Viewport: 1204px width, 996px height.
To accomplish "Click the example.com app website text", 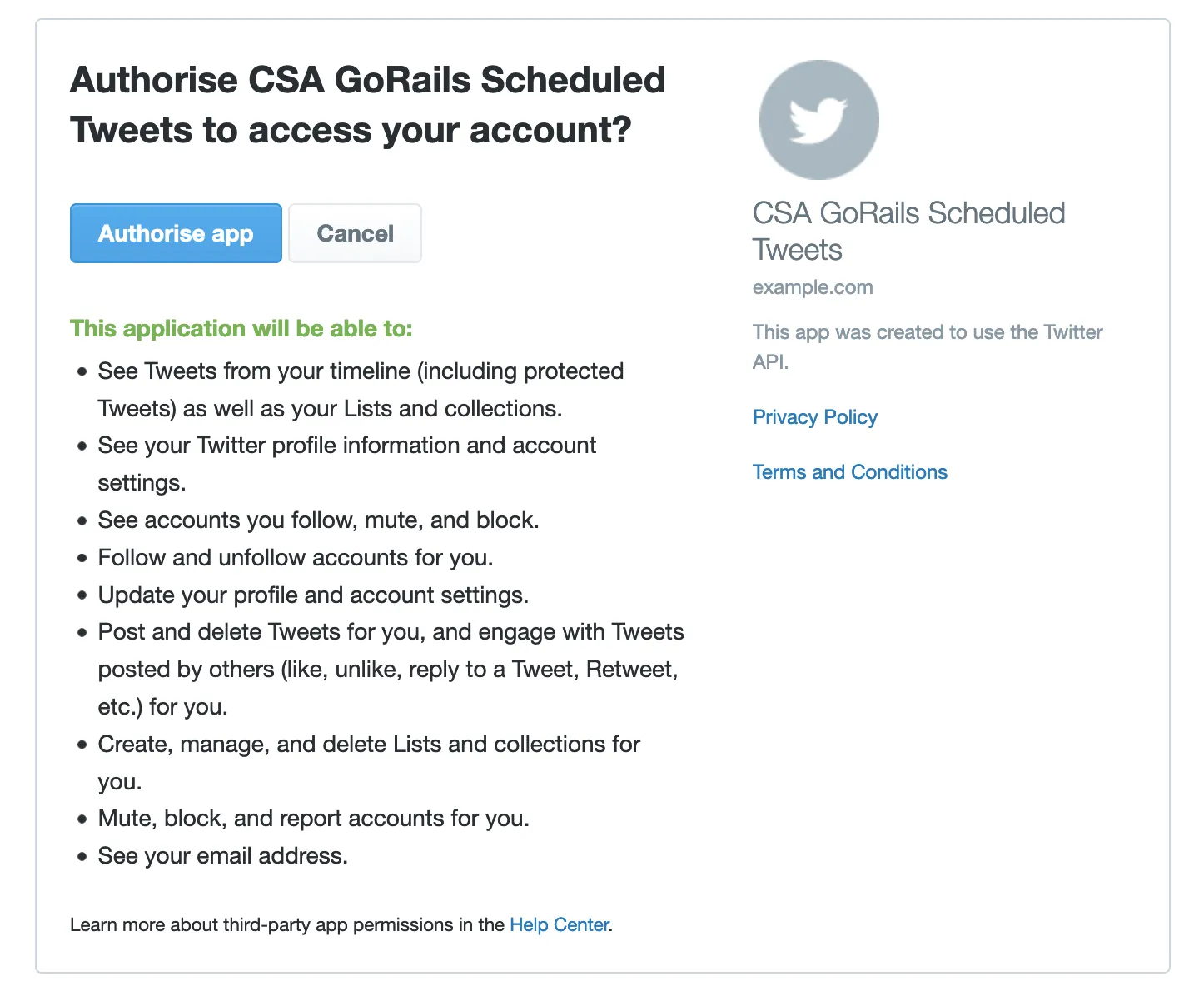I will click(813, 287).
